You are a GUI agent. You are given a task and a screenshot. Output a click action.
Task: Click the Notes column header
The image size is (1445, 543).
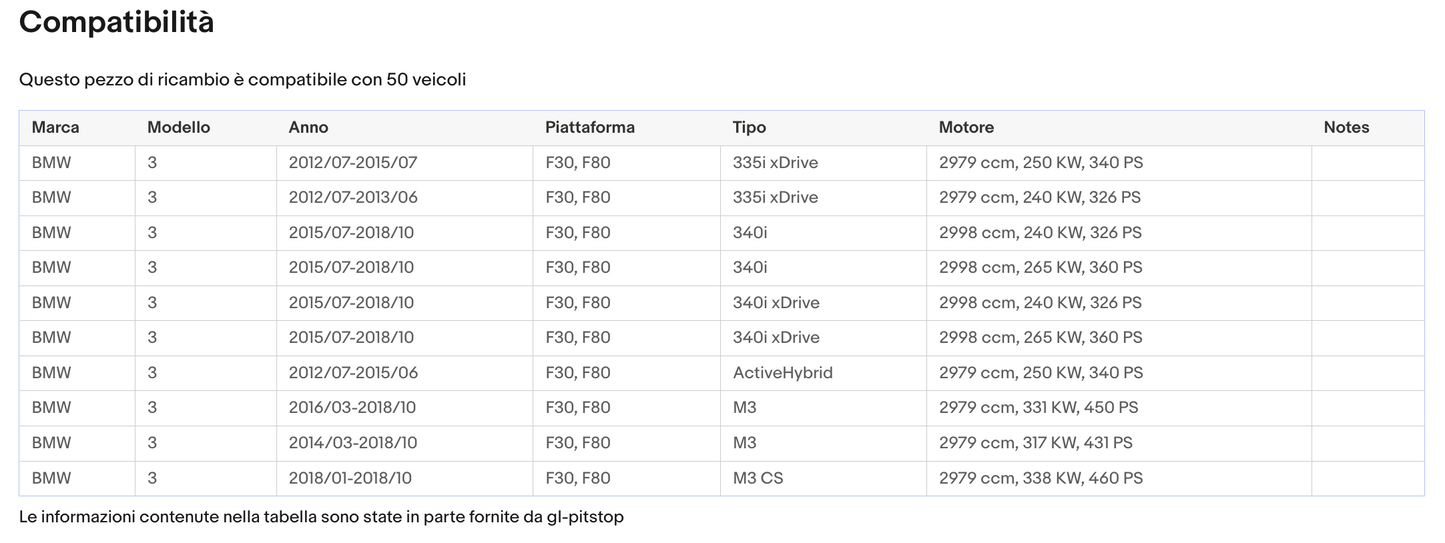(x=1346, y=128)
